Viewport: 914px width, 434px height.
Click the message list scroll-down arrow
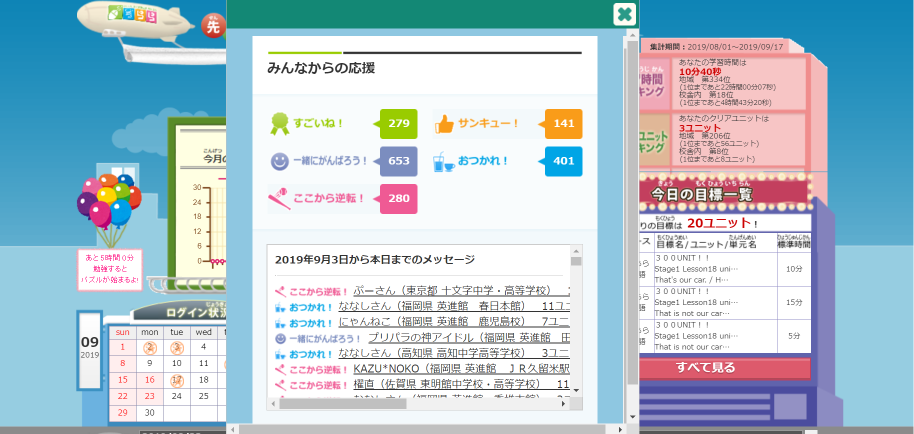[576, 392]
